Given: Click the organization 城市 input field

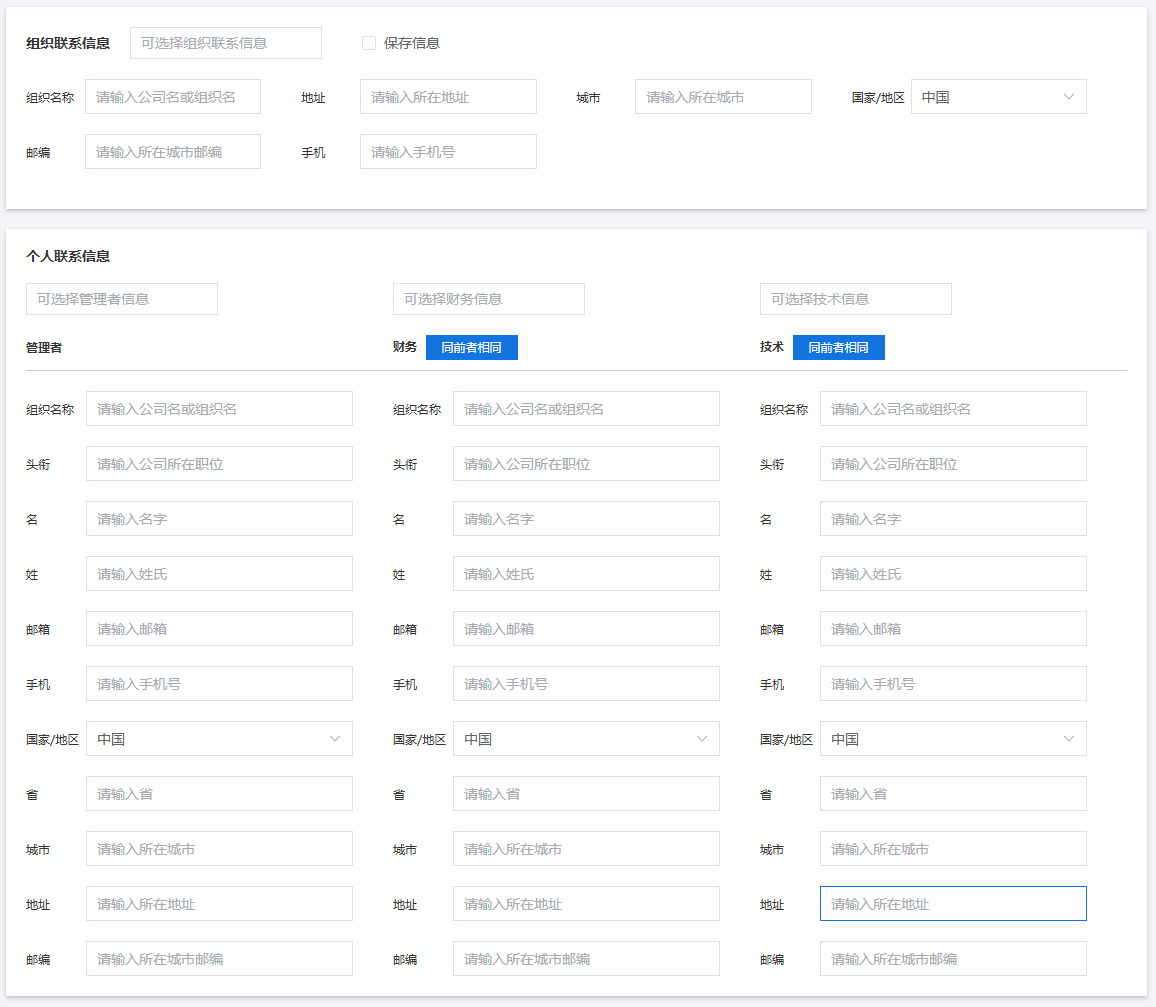Looking at the screenshot, I should [x=723, y=97].
